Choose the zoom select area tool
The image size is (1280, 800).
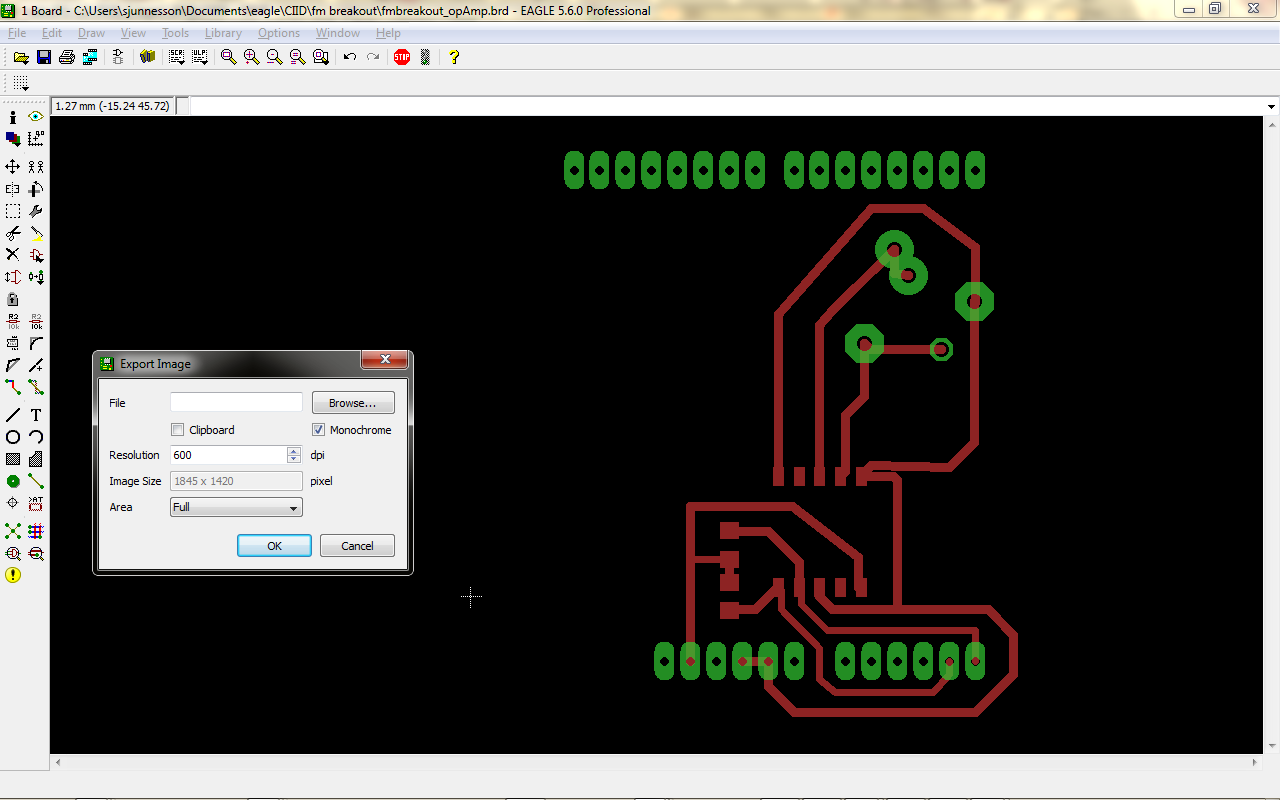coord(321,57)
